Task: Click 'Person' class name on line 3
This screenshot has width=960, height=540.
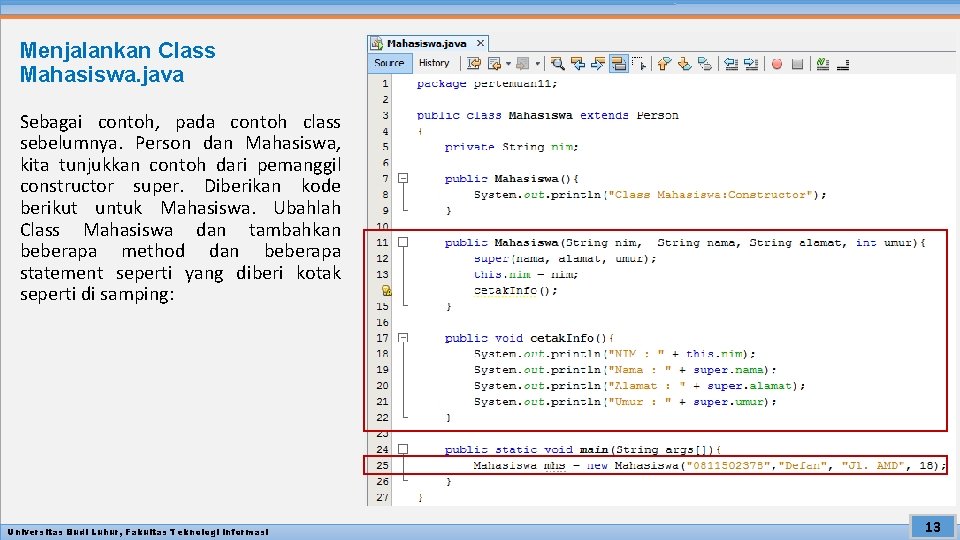Action: 657,115
